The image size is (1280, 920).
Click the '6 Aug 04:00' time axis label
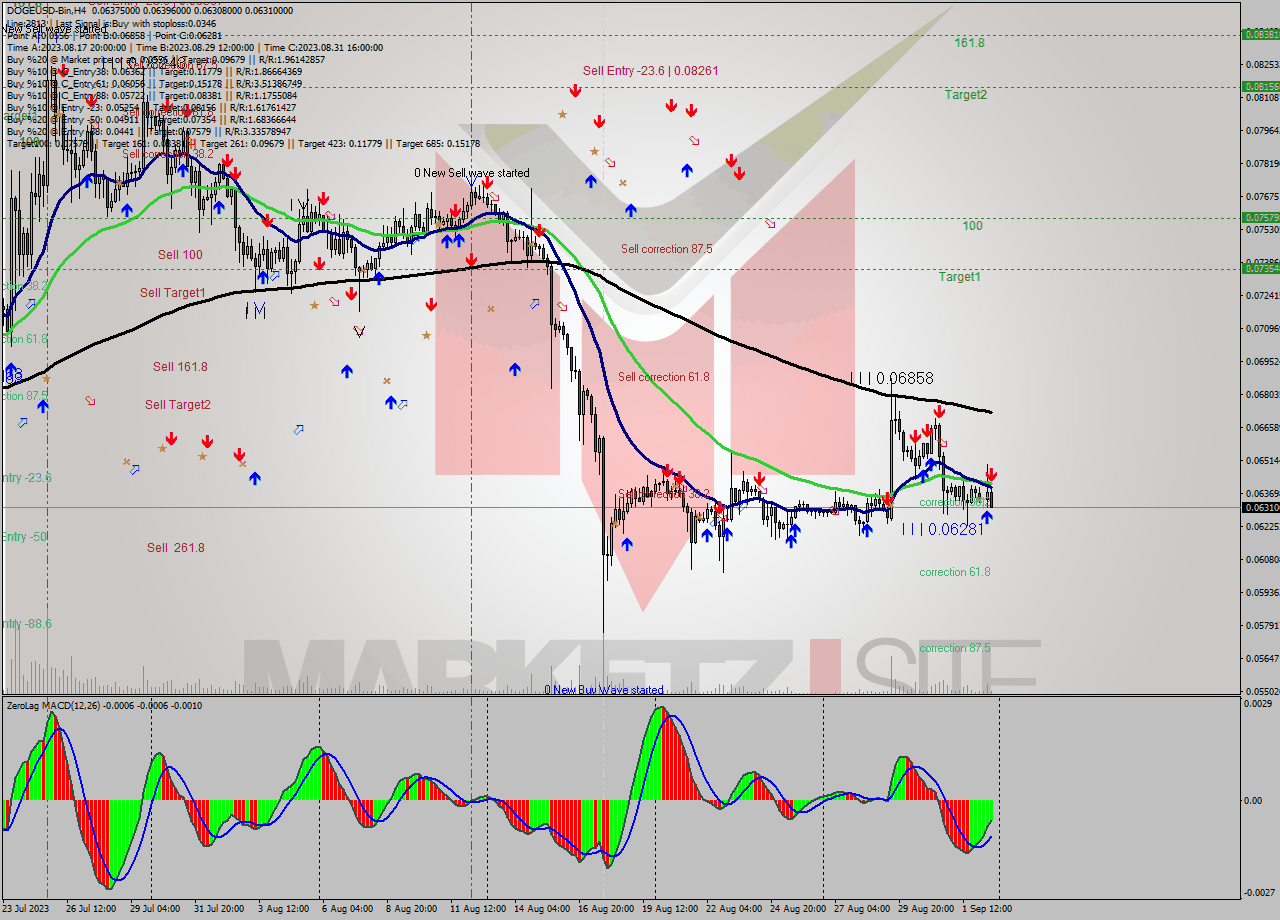pos(346,909)
